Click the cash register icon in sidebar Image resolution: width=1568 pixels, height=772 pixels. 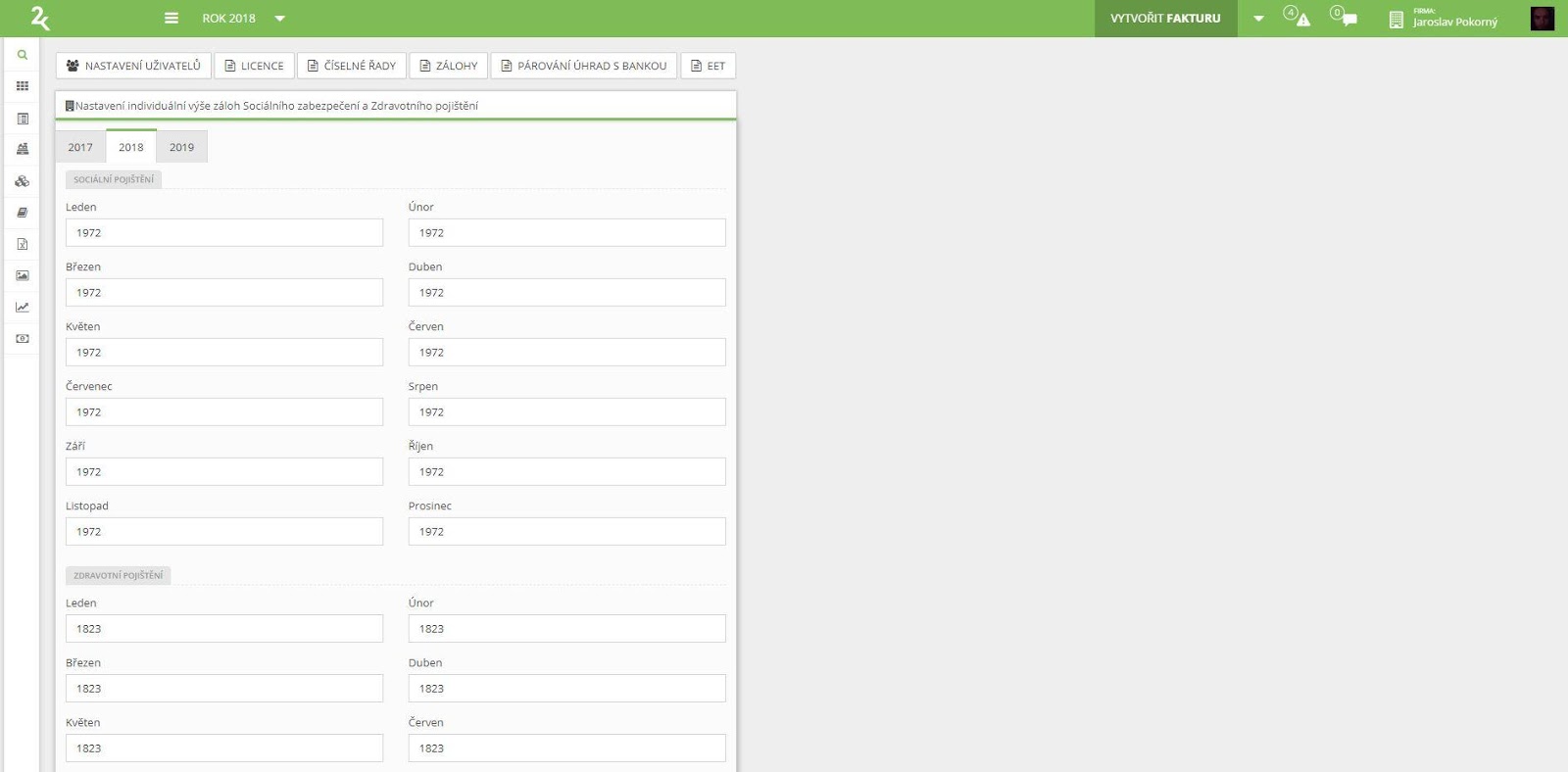pos(22,149)
